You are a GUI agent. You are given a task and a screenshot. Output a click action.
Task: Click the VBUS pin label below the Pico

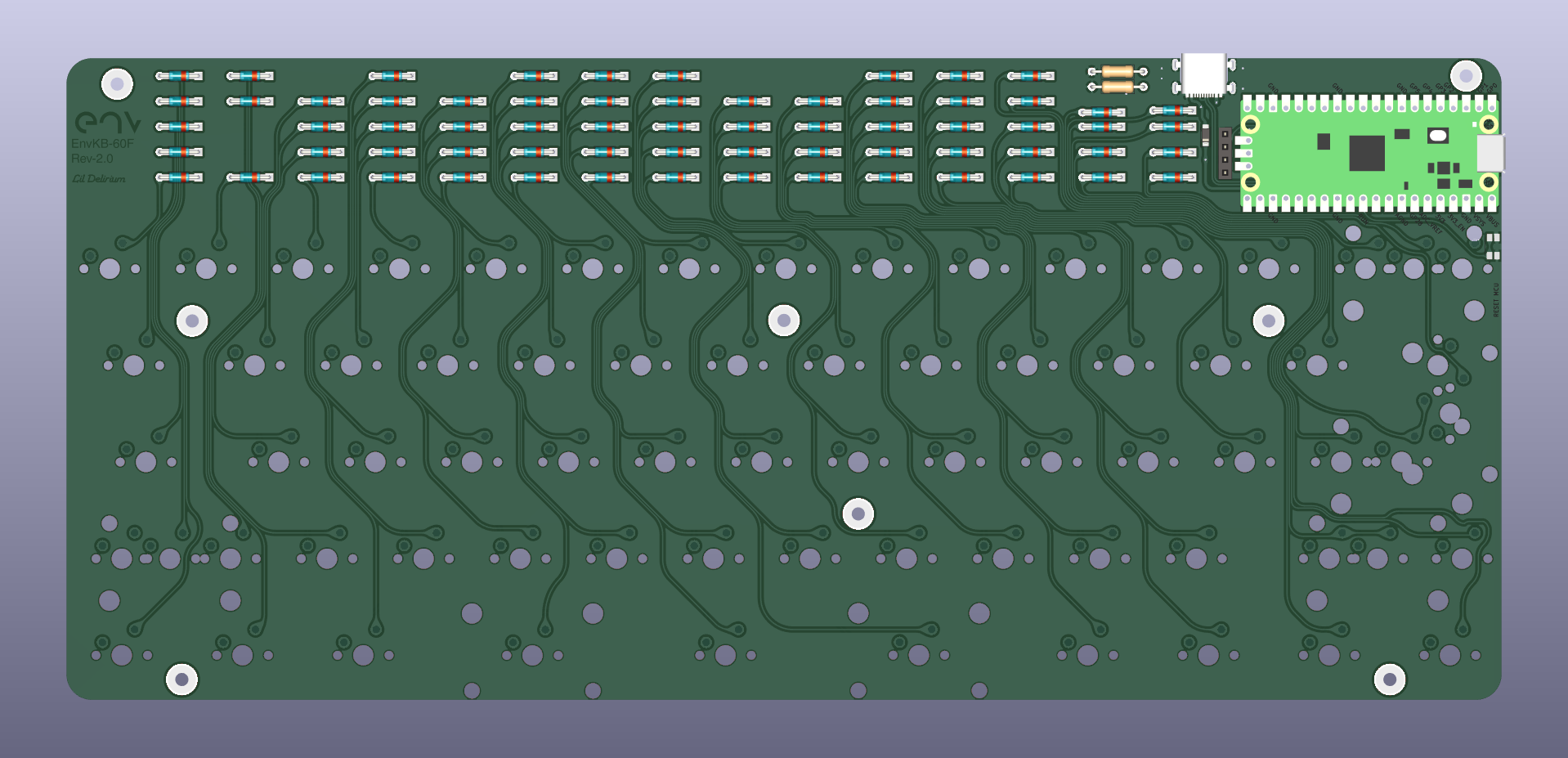pos(1493,221)
